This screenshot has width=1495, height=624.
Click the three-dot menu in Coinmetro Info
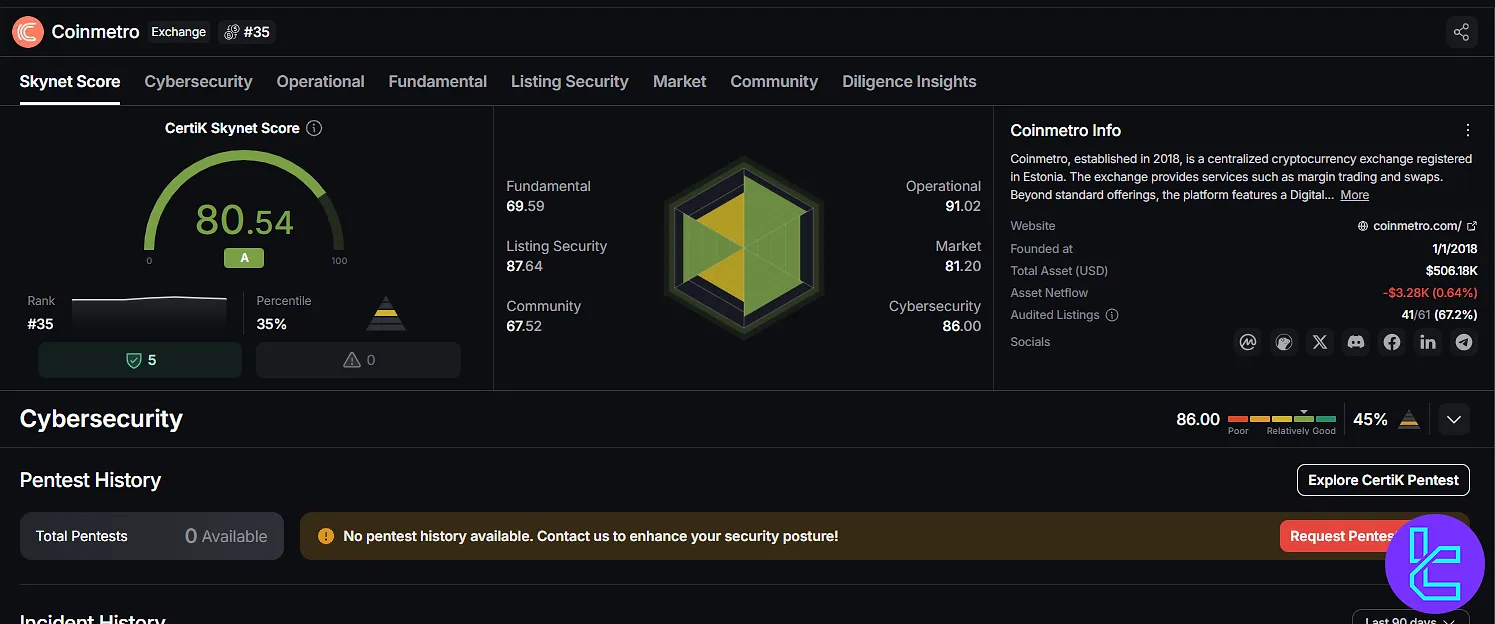[1468, 130]
